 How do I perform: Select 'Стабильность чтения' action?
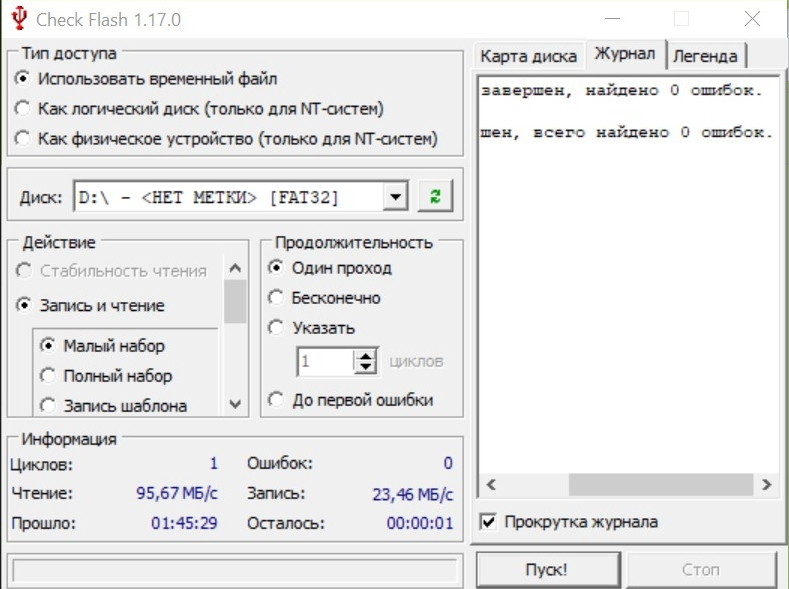(x=112, y=271)
